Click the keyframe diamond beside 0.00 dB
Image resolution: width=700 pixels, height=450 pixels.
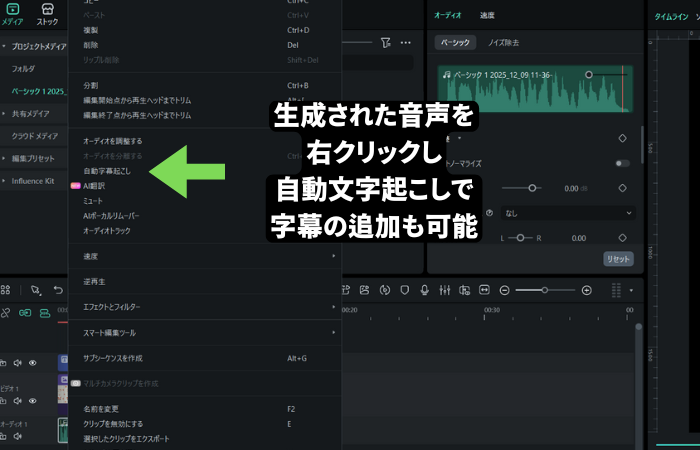pyautogui.click(x=622, y=188)
